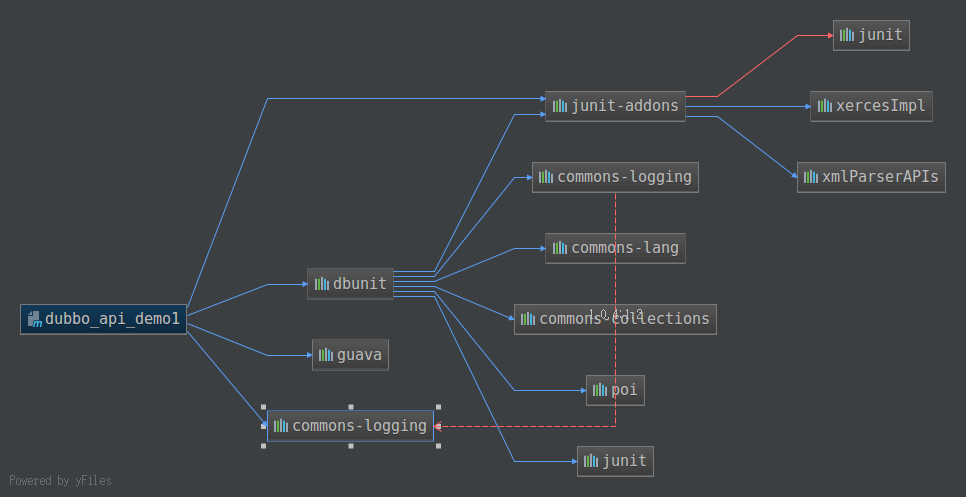Click the library icon on junit-addons node
966x497 pixels.
(559, 106)
